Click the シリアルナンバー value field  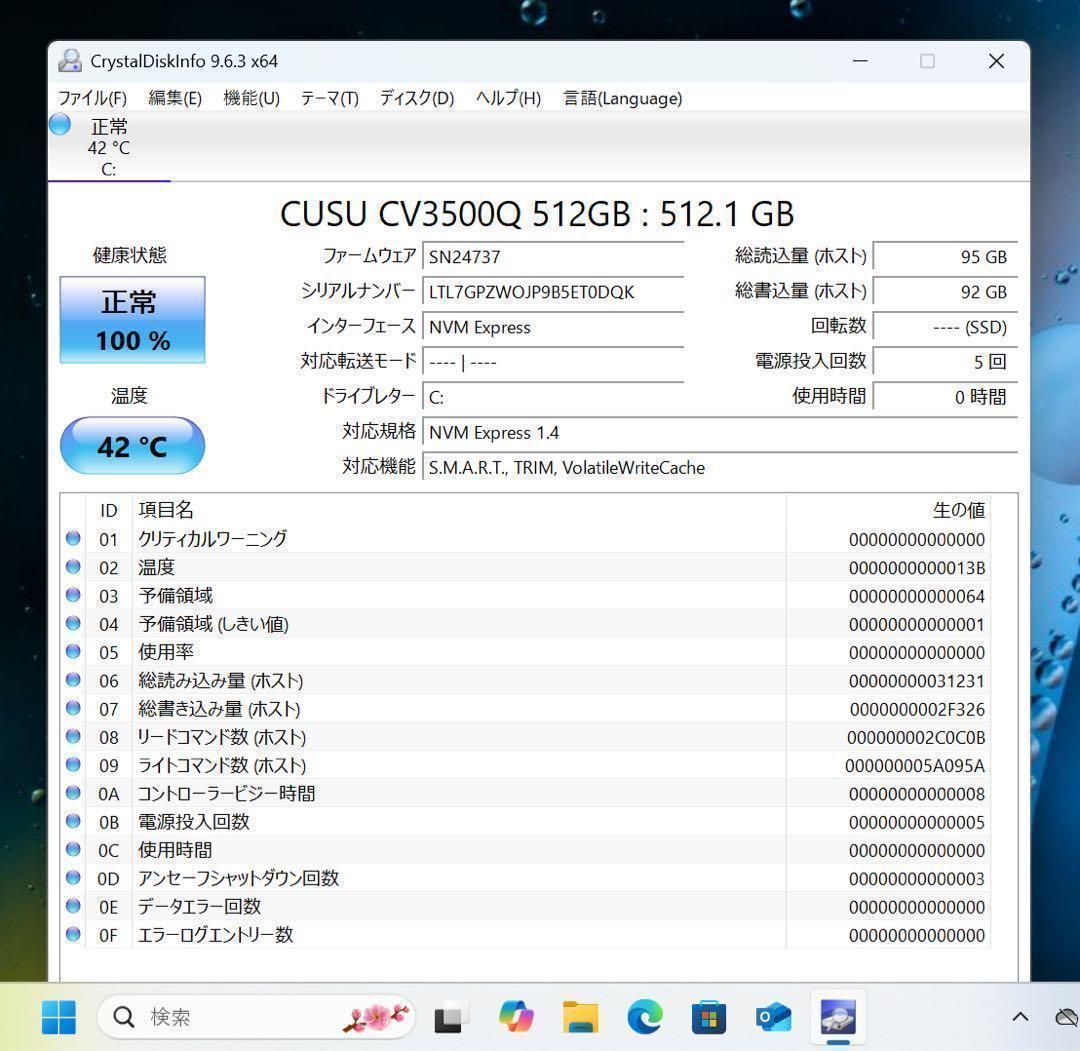click(x=553, y=292)
